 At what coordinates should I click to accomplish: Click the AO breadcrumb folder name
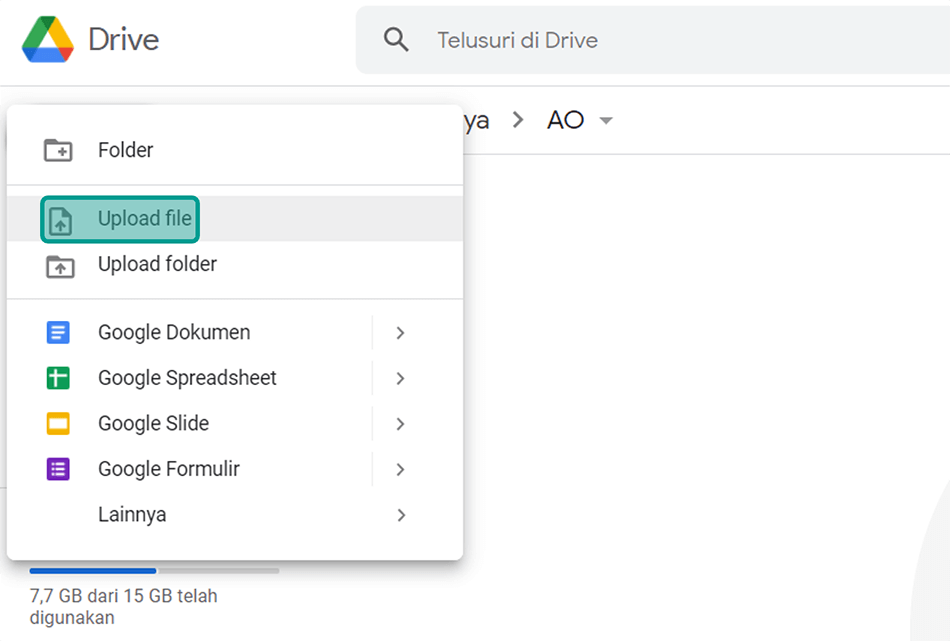pos(565,120)
